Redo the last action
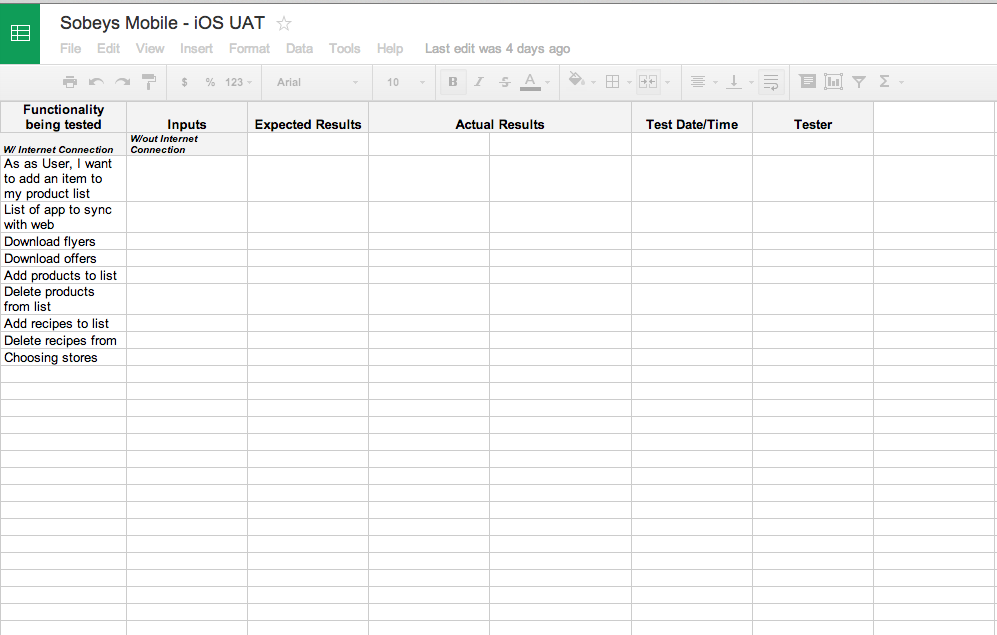This screenshot has width=997, height=635. [122, 82]
